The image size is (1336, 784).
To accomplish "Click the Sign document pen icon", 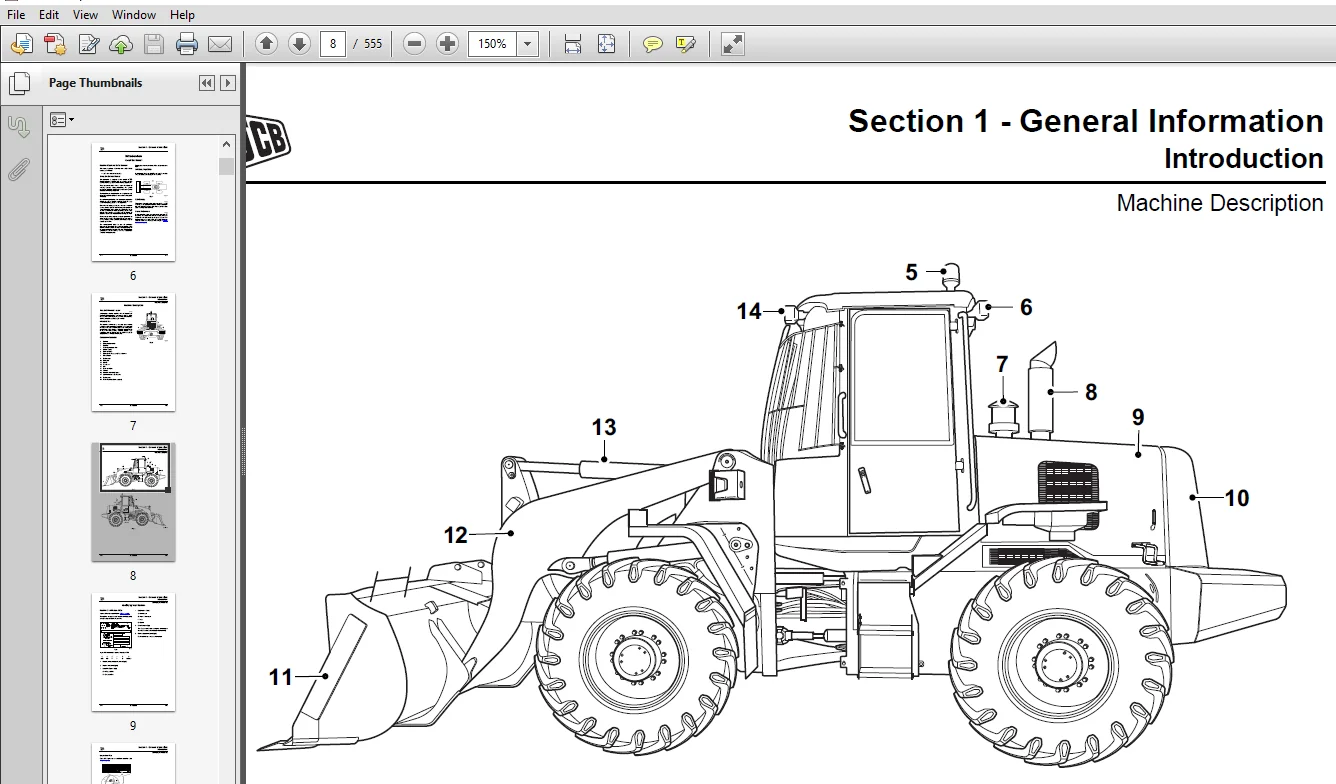I will tap(89, 44).
